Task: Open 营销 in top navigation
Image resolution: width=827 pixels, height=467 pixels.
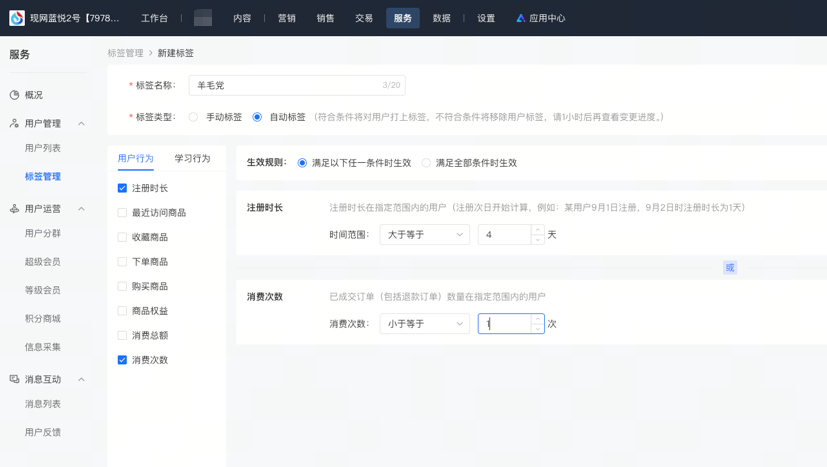Action: click(287, 18)
